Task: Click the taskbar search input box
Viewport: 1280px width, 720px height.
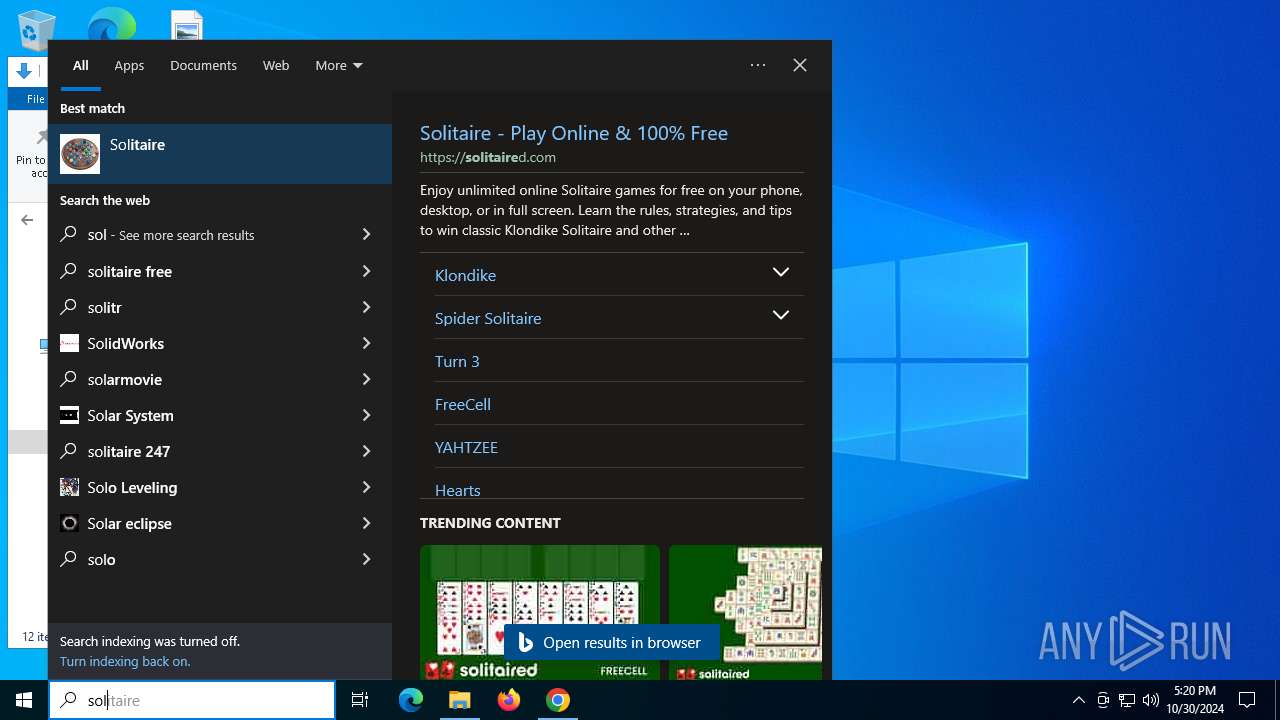Action: point(192,700)
